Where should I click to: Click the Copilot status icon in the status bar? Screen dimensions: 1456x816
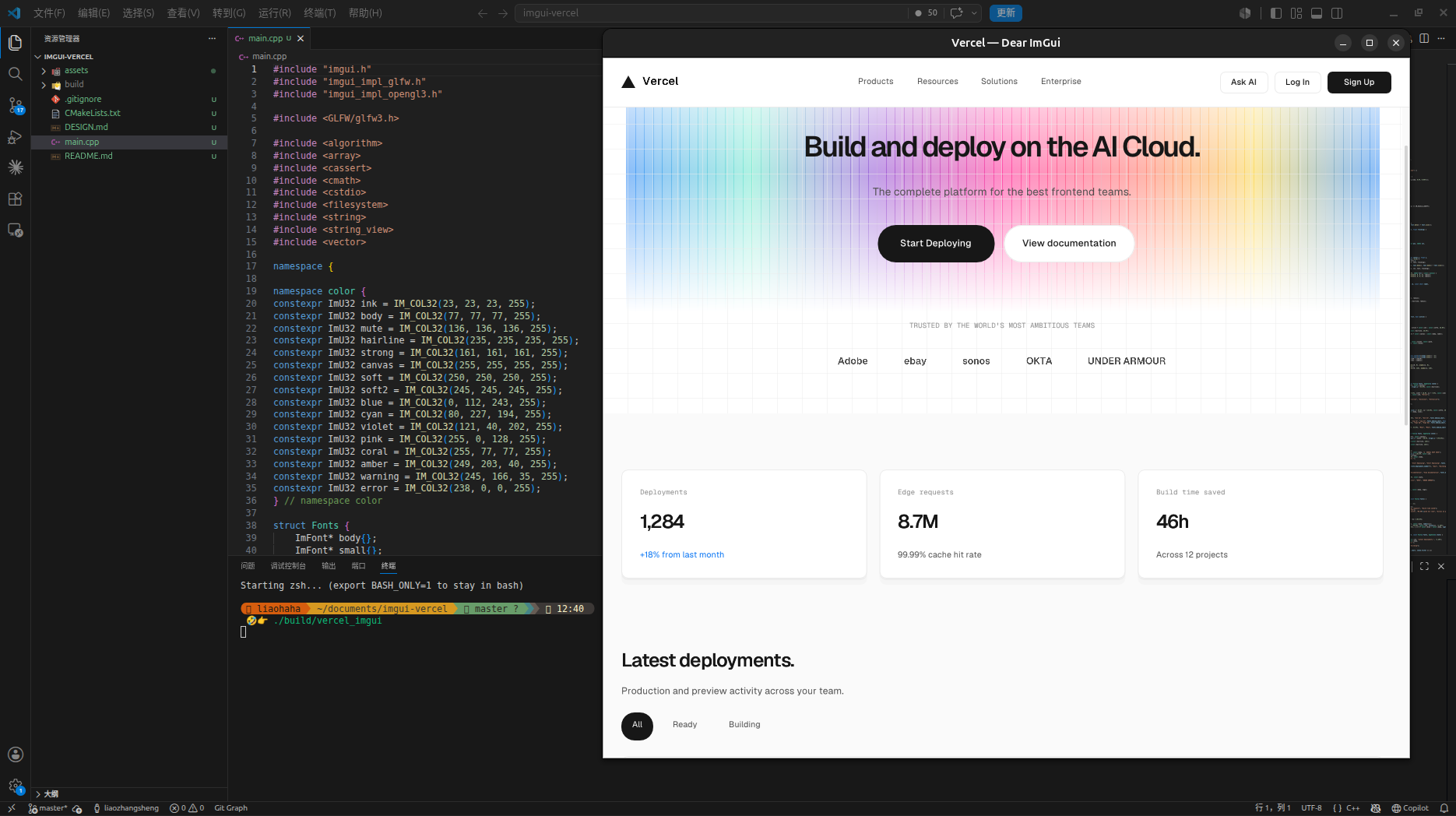(x=1410, y=808)
